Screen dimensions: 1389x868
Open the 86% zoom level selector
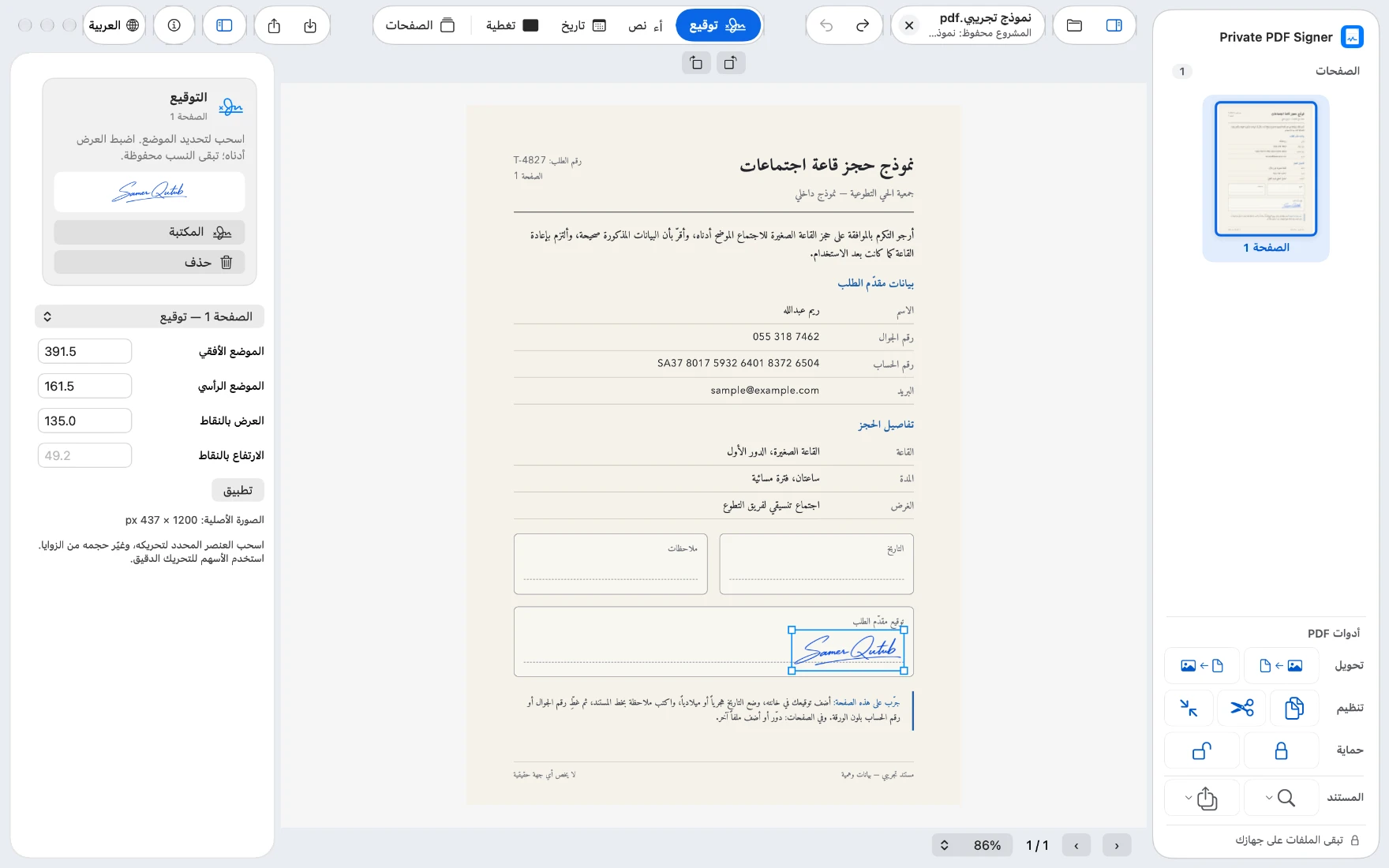click(972, 845)
